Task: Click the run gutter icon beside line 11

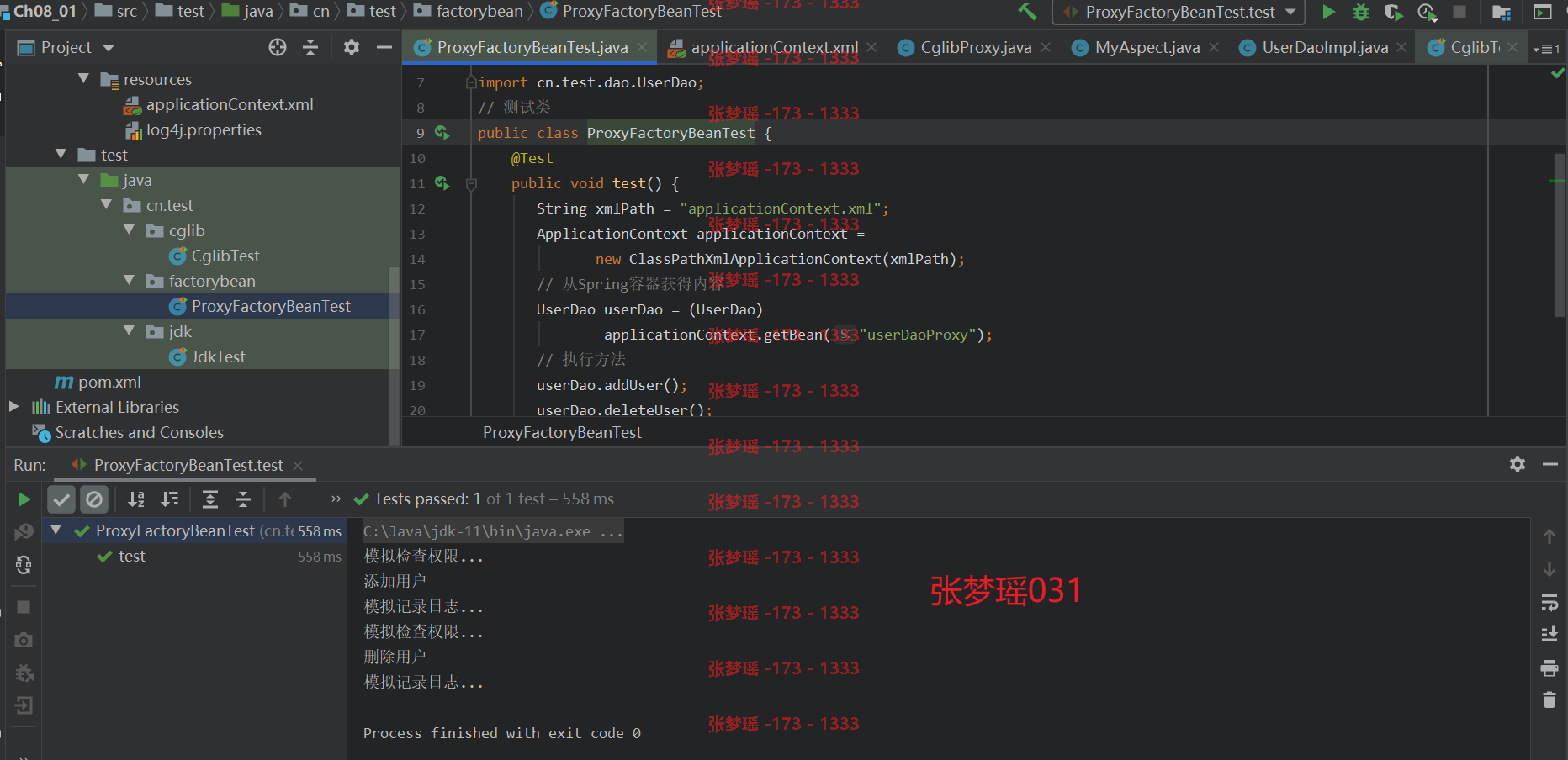Action: pyautogui.click(x=442, y=183)
